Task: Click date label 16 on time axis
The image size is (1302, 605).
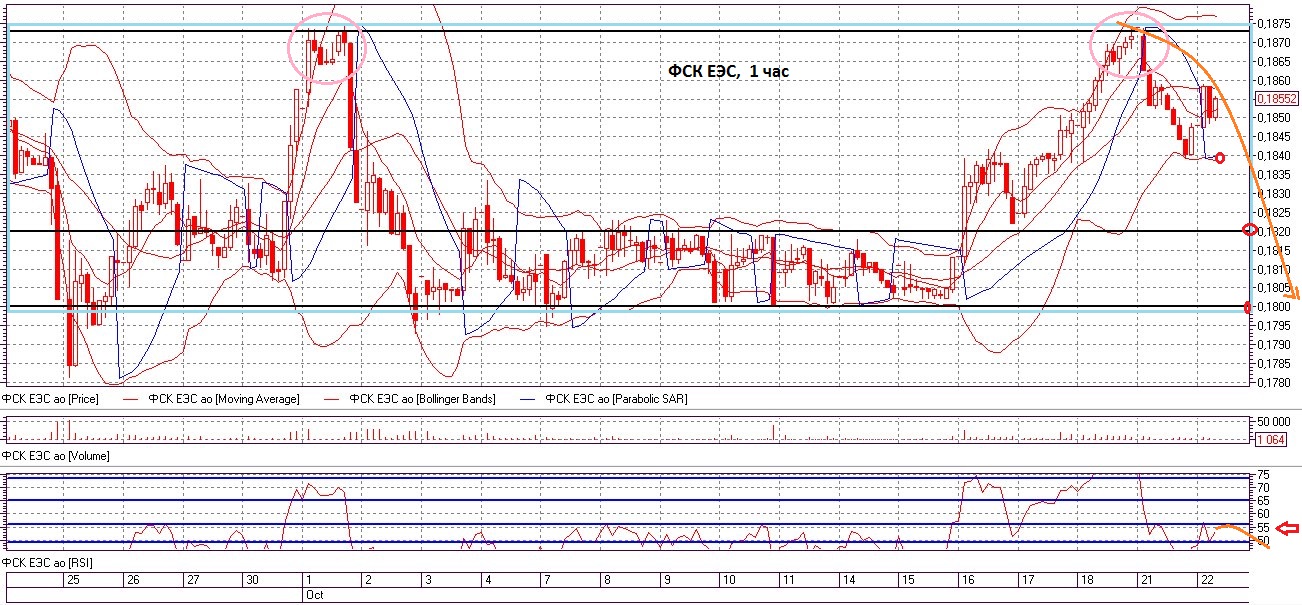Action: pyautogui.click(x=969, y=580)
